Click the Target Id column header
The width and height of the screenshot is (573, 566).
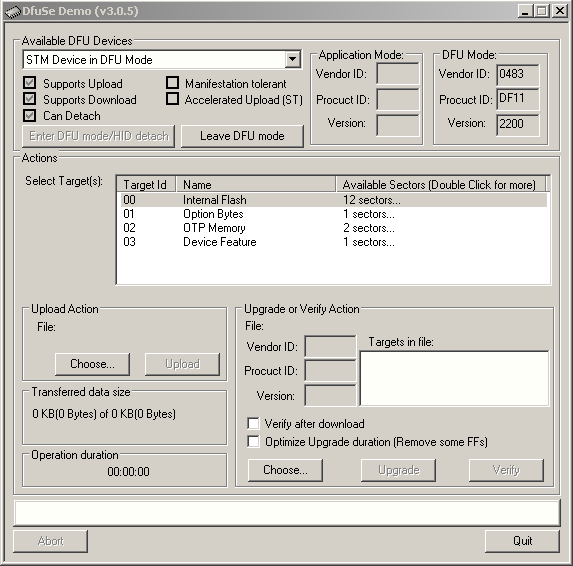(x=147, y=185)
